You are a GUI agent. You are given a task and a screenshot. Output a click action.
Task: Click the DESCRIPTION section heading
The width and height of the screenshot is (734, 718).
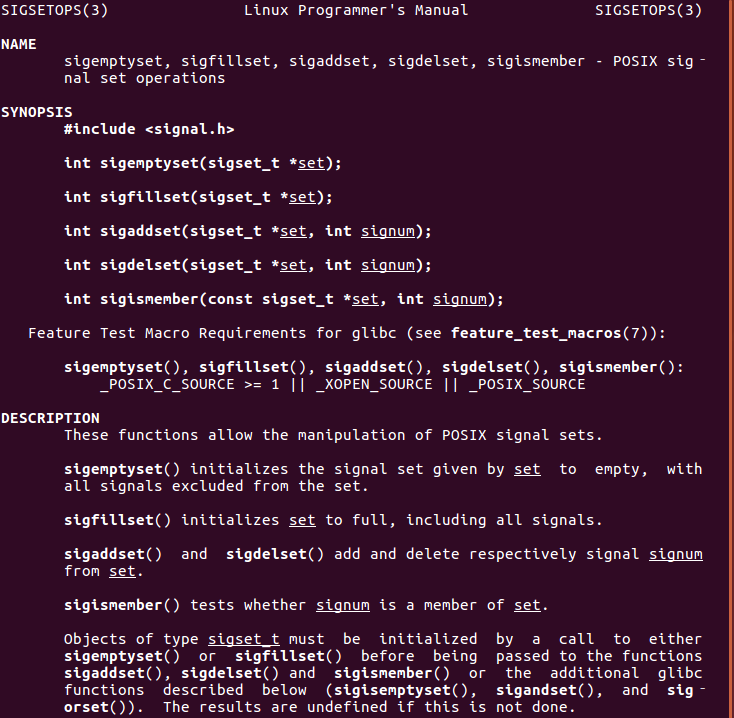(x=50, y=418)
